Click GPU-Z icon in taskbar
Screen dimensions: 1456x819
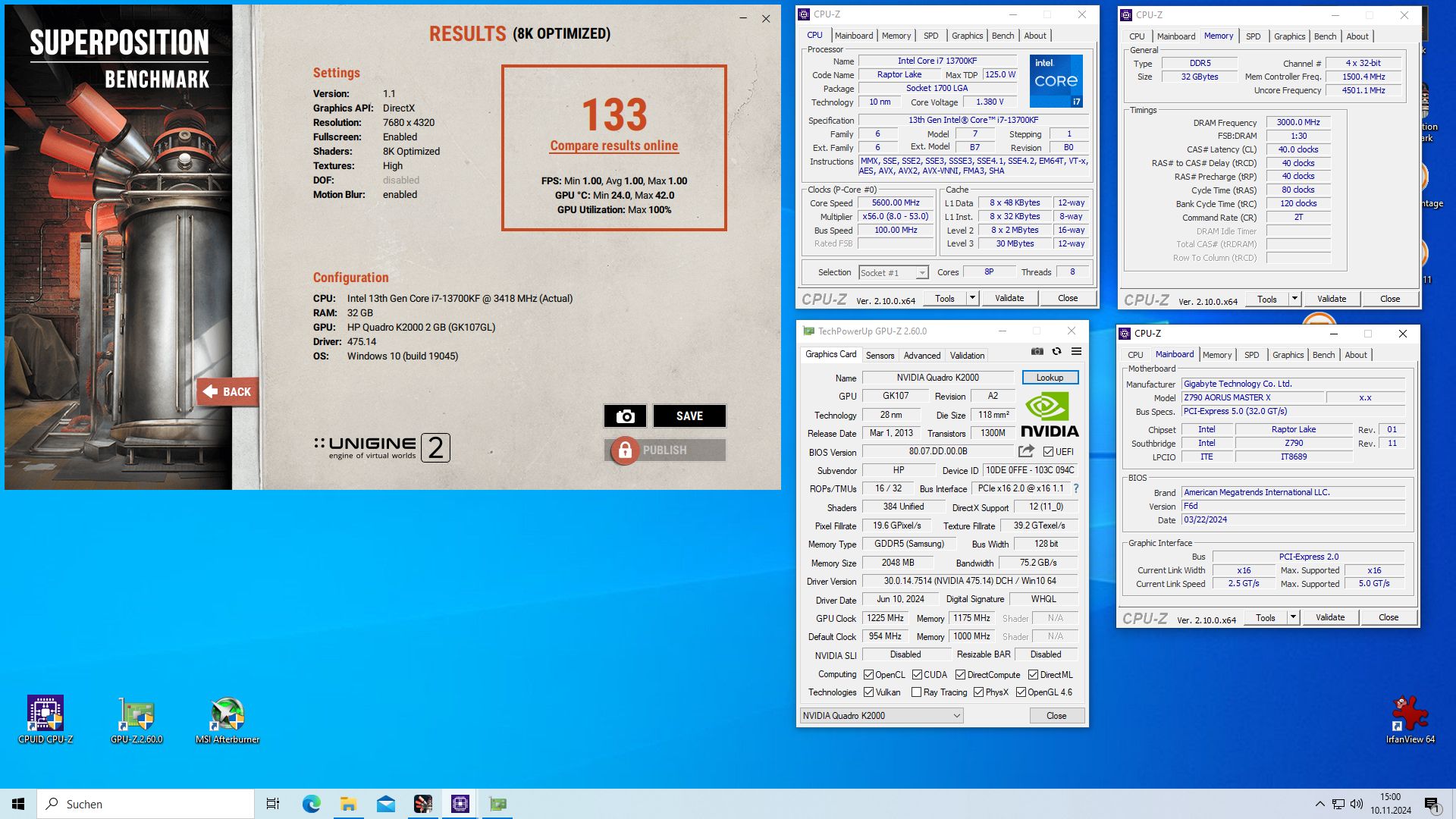pos(497,804)
